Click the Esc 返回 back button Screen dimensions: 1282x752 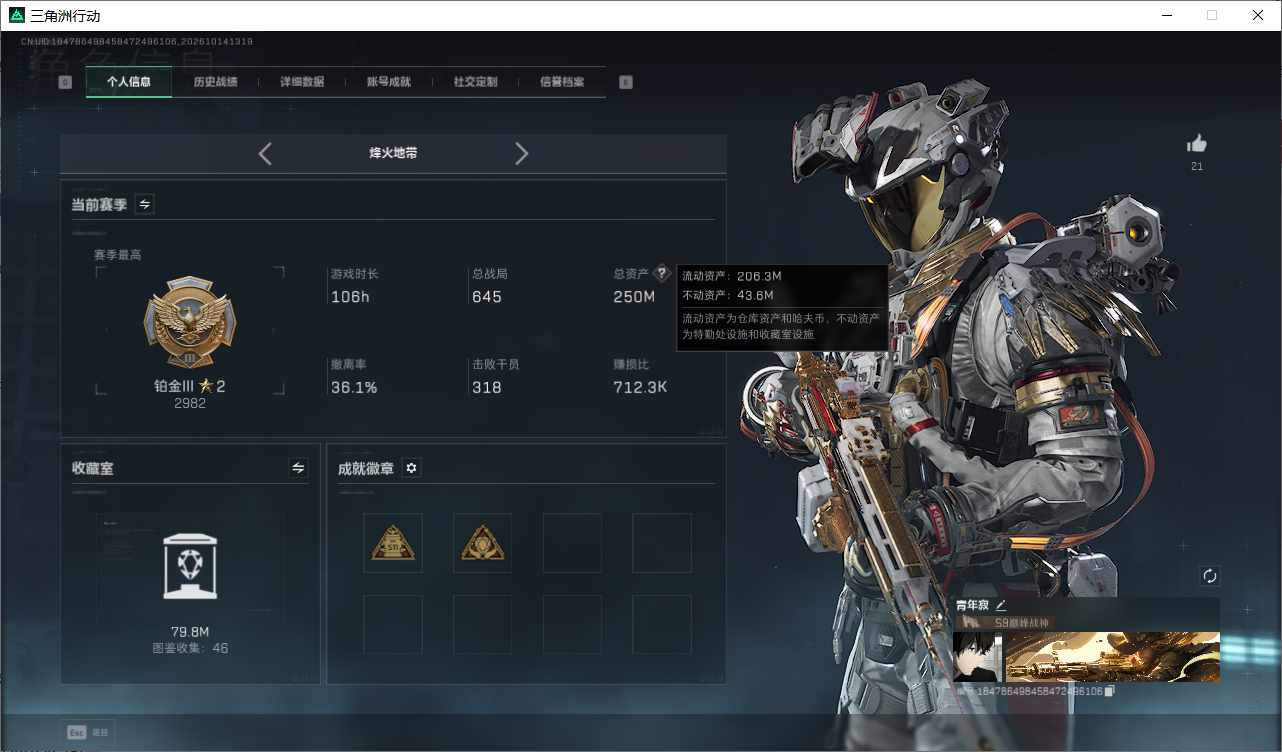pyautogui.click(x=87, y=733)
